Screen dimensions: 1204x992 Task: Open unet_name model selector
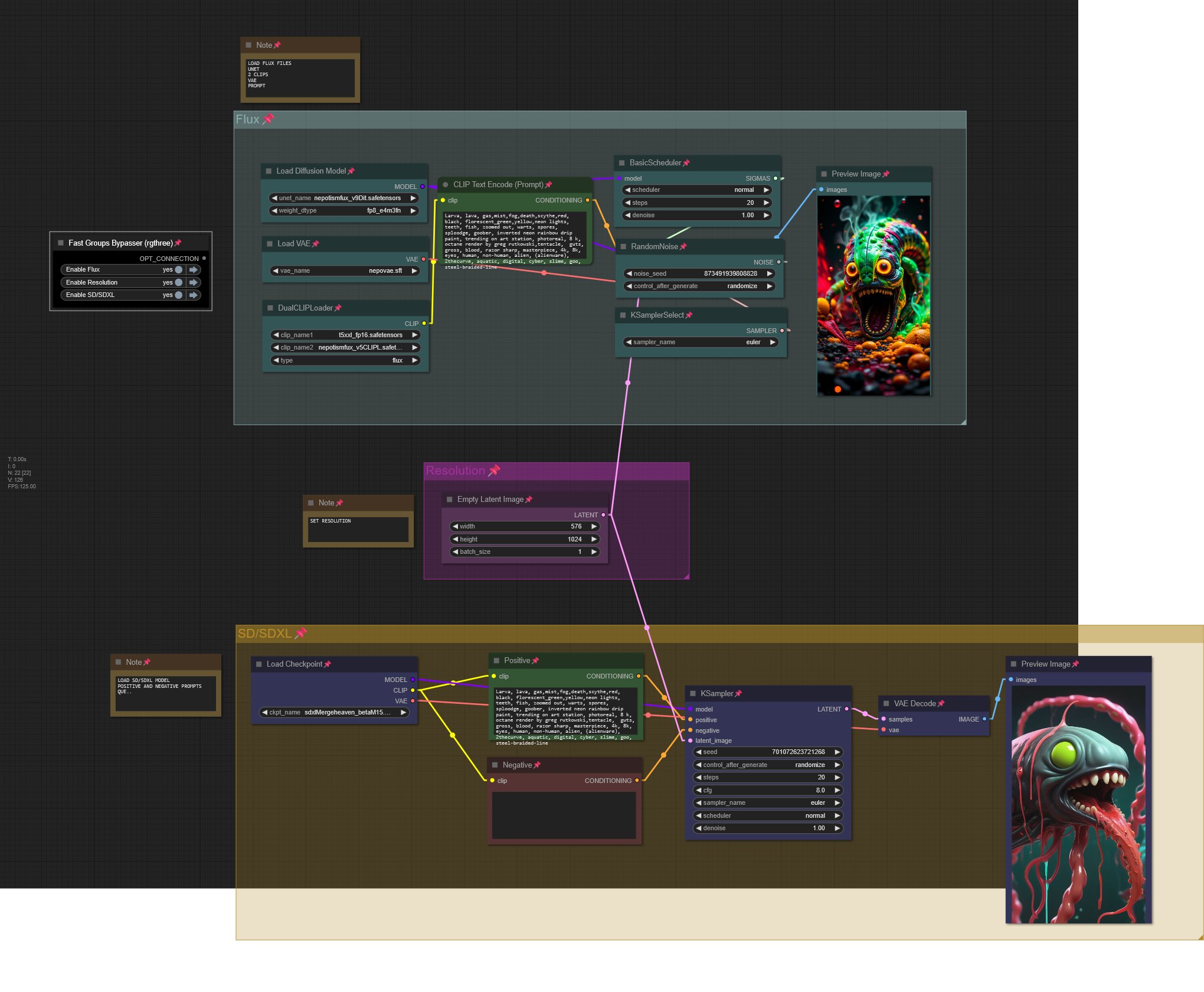(344, 198)
